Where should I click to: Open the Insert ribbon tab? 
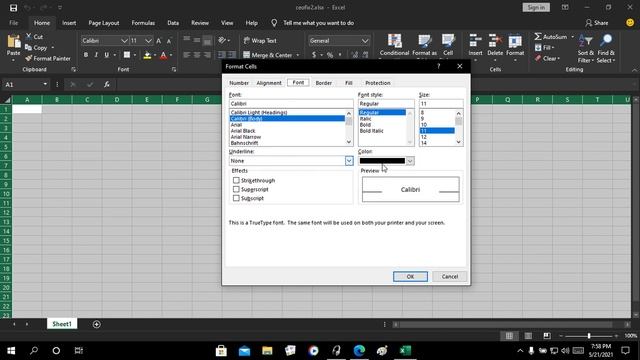69,23
